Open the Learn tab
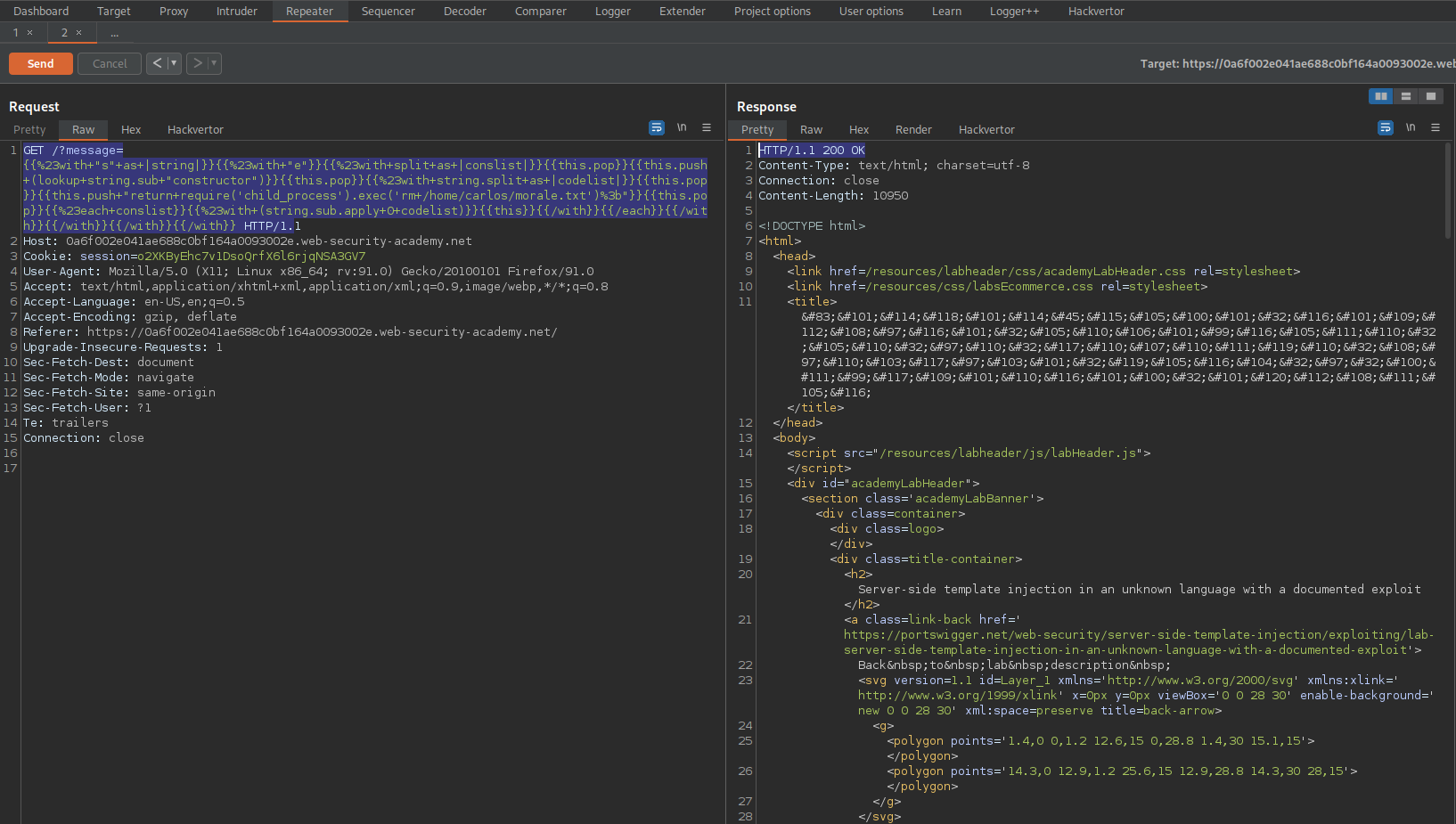Screen dimensions: 1456x824 tap(947, 12)
